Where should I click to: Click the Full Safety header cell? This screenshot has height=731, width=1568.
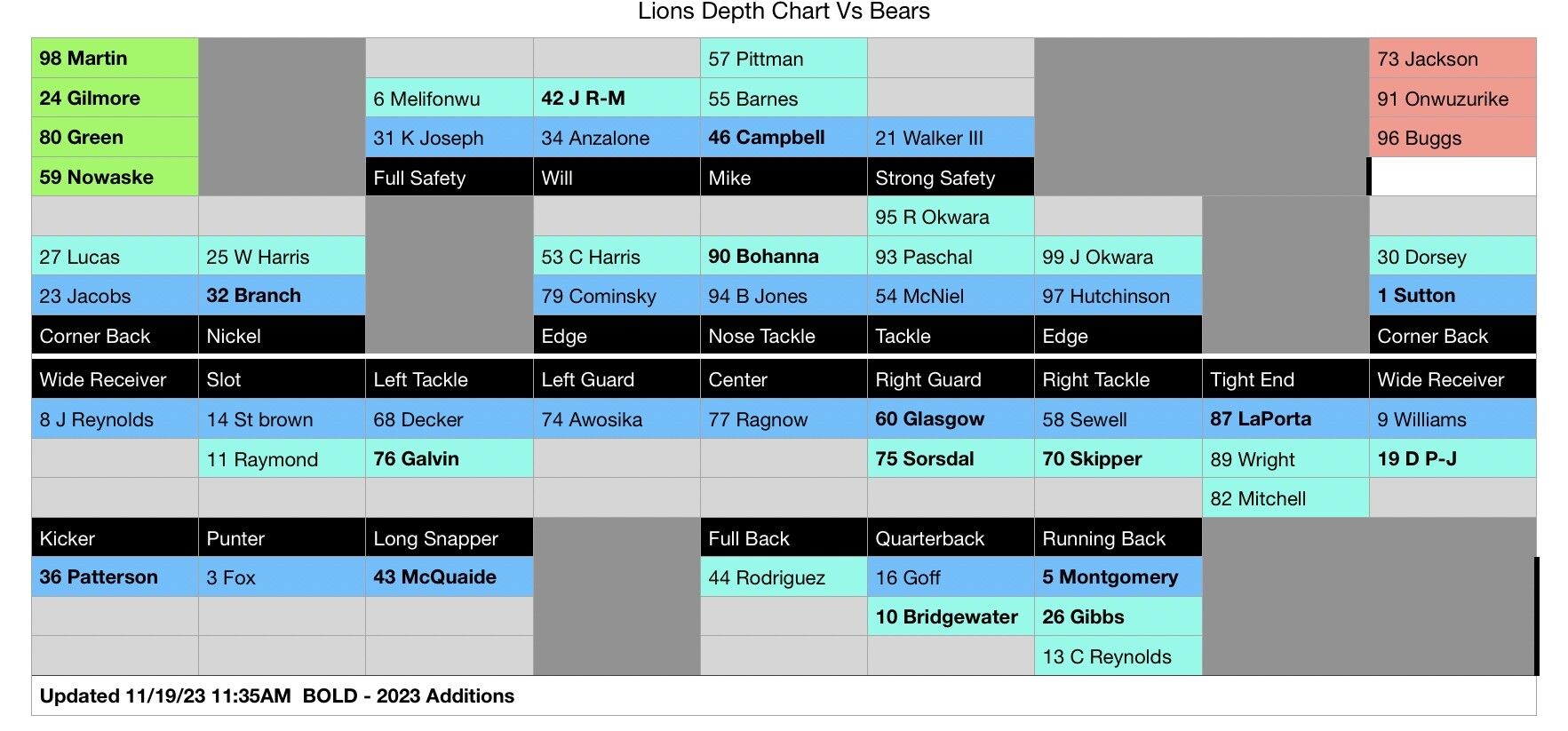click(449, 178)
